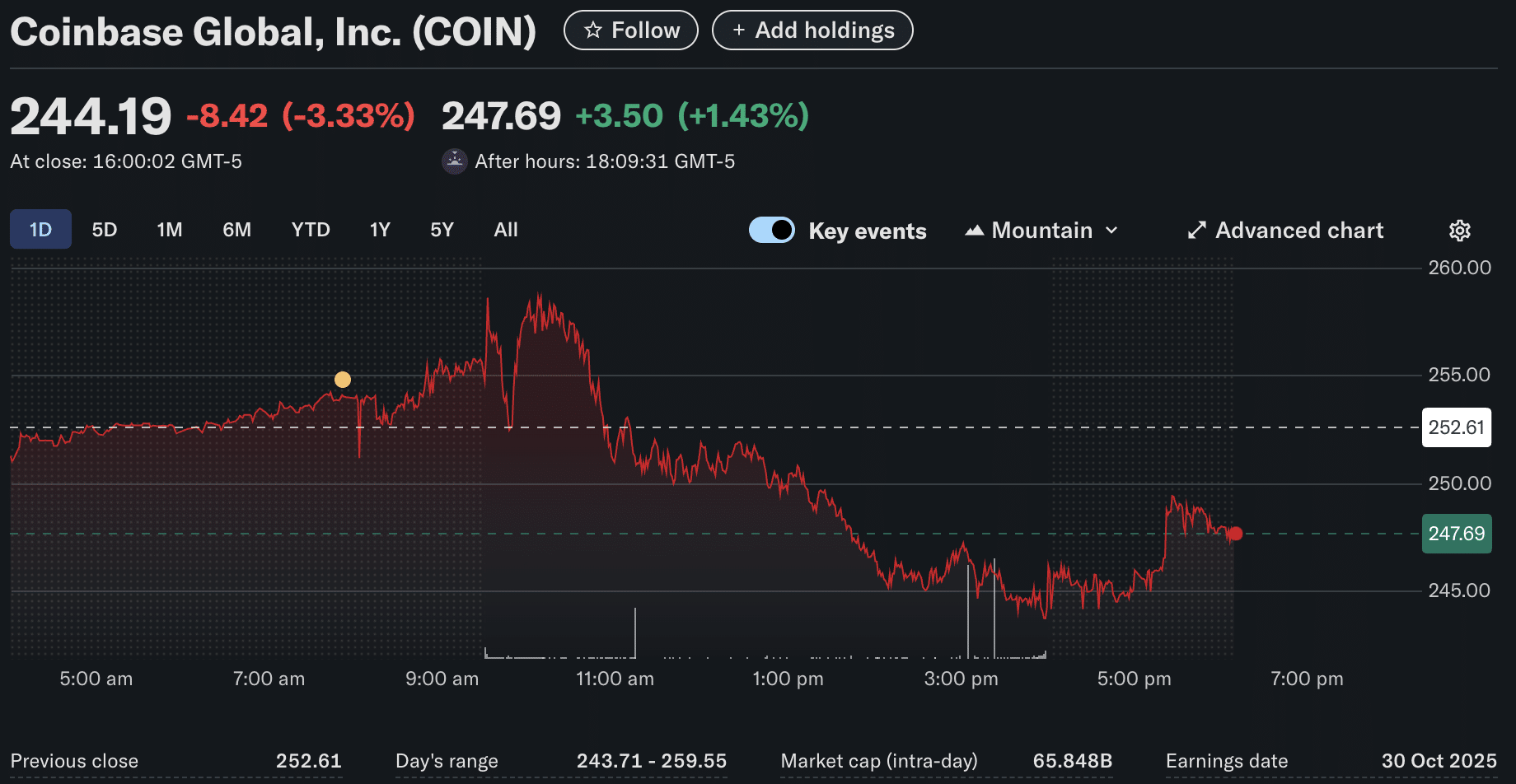The width and height of the screenshot is (1516, 784).
Task: Switch to the All time range tab
Action: coord(506,230)
